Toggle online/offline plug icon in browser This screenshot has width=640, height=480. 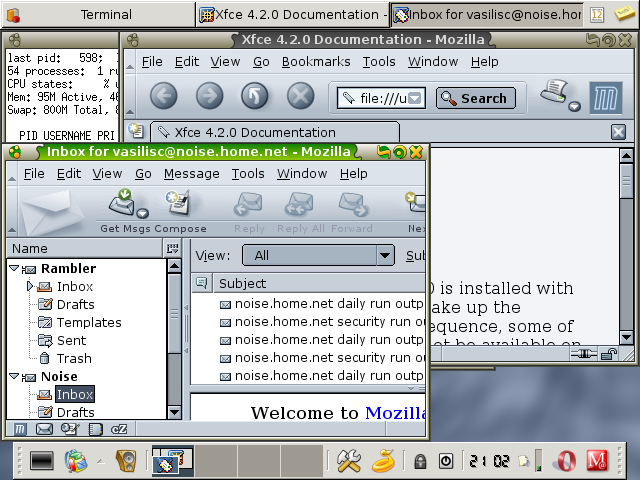(x=584, y=353)
